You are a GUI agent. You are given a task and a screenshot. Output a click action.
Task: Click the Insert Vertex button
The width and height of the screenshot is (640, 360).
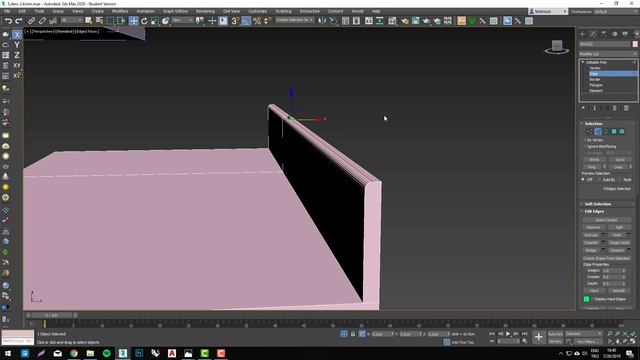click(x=606, y=220)
